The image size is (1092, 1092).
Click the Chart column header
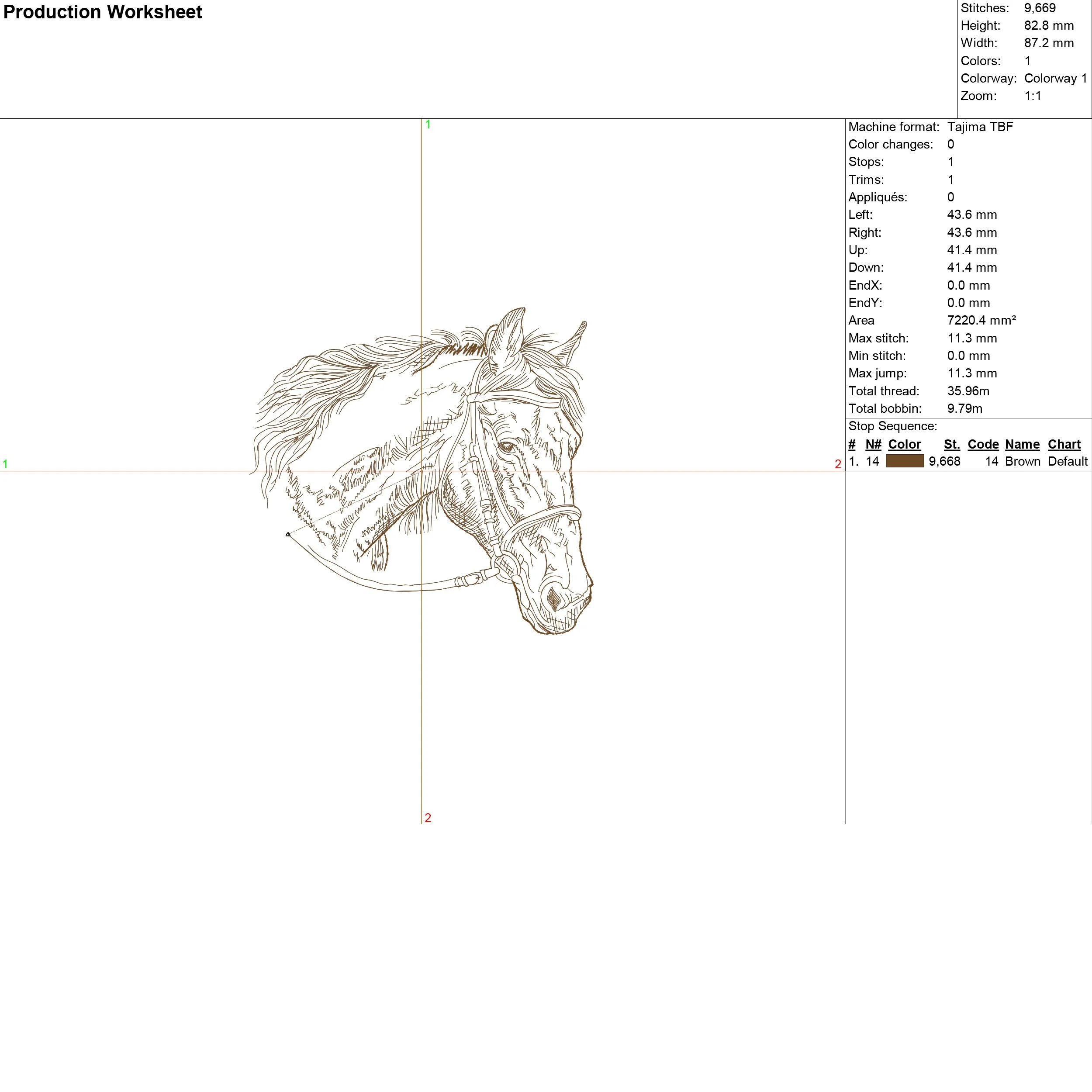coord(1064,444)
